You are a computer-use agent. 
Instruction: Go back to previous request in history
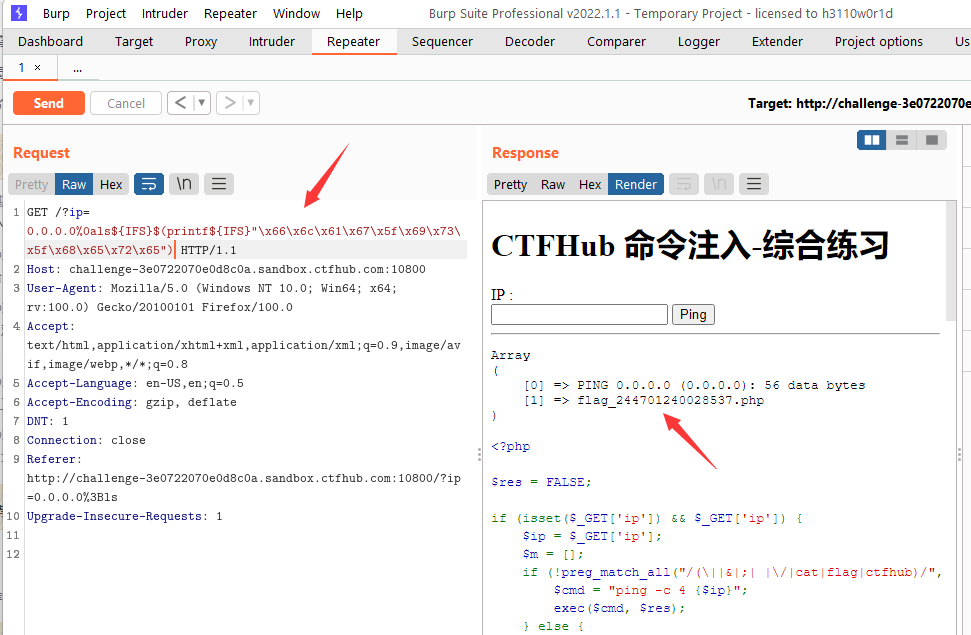pyautogui.click(x=180, y=103)
